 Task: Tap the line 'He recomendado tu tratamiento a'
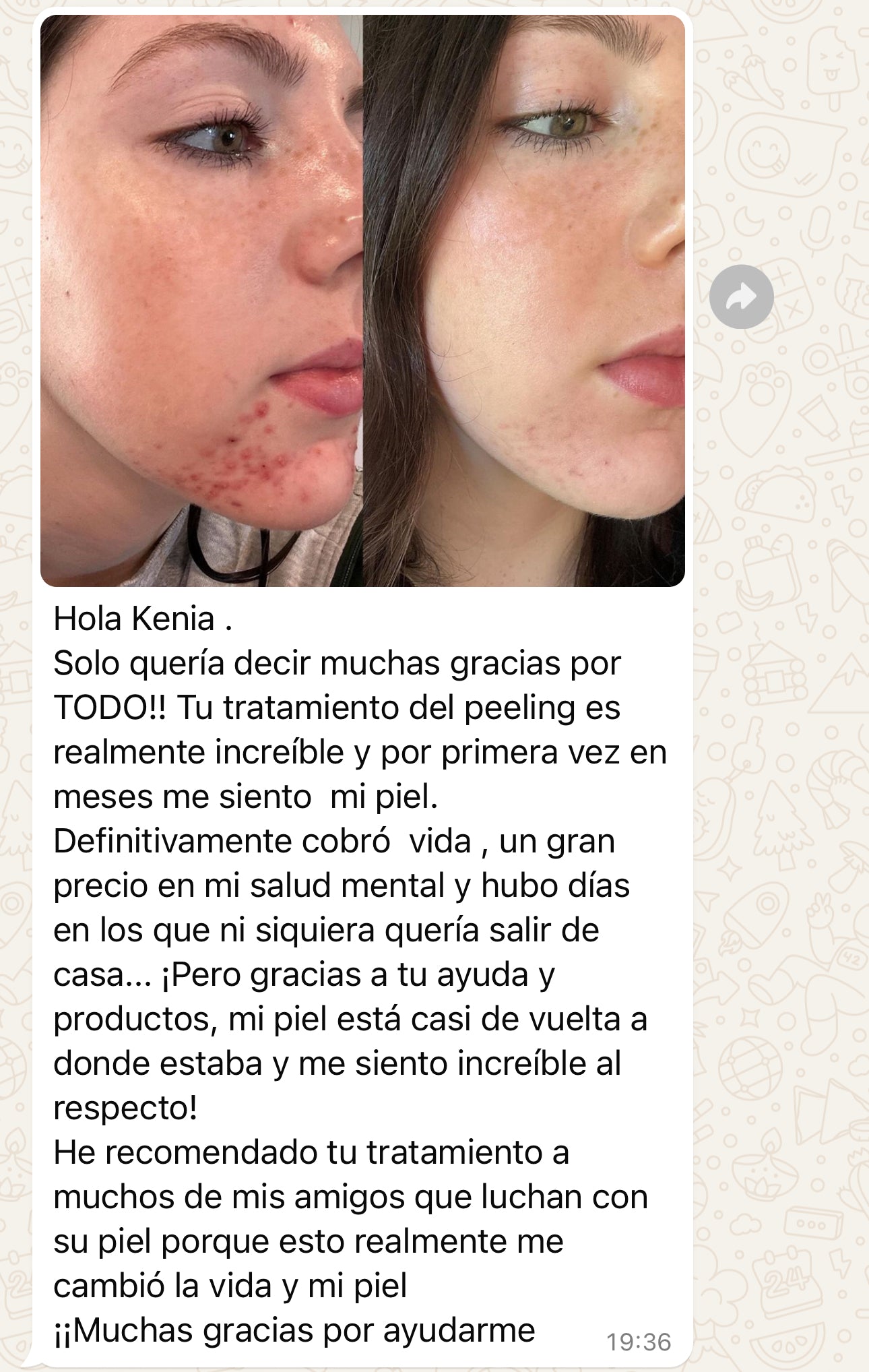coord(311,1152)
